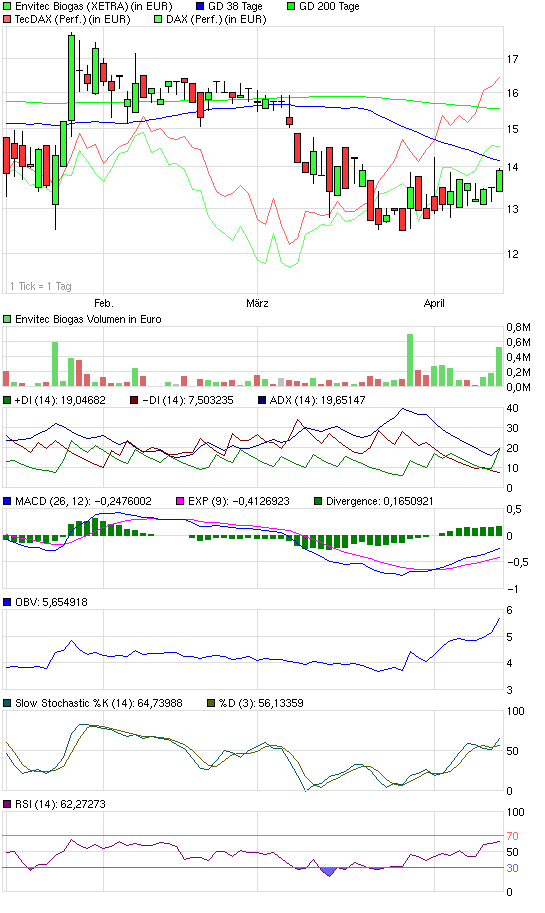Click the 'März' date axis label
545x913 pixels.
coord(257,303)
